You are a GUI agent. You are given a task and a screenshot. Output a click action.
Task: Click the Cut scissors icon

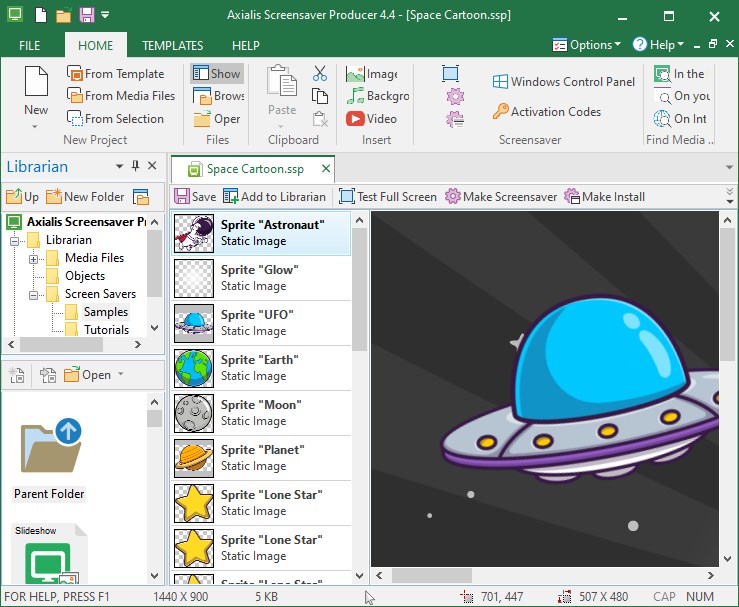tap(320, 74)
